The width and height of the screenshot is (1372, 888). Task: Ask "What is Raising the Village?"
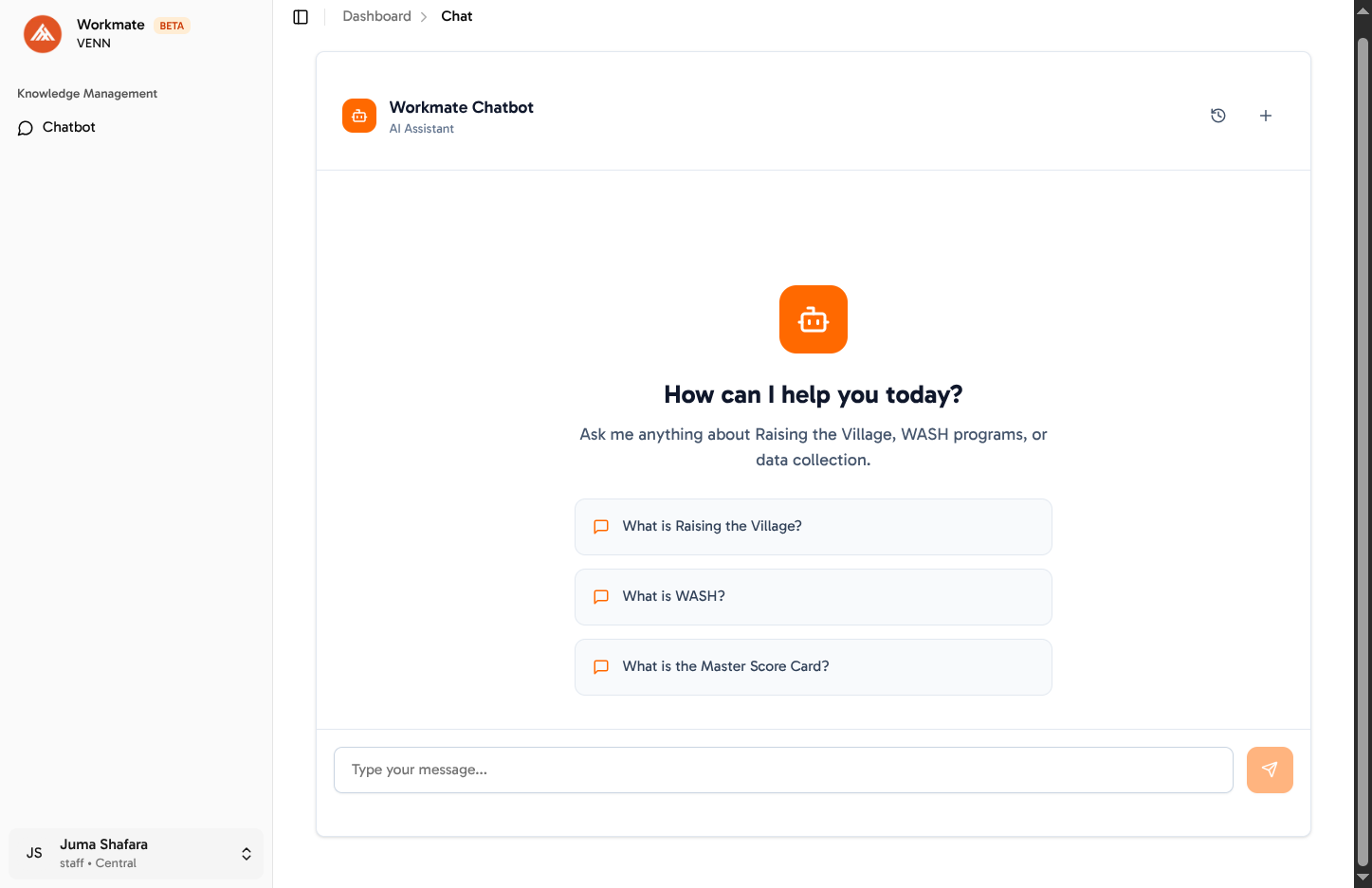814,527
